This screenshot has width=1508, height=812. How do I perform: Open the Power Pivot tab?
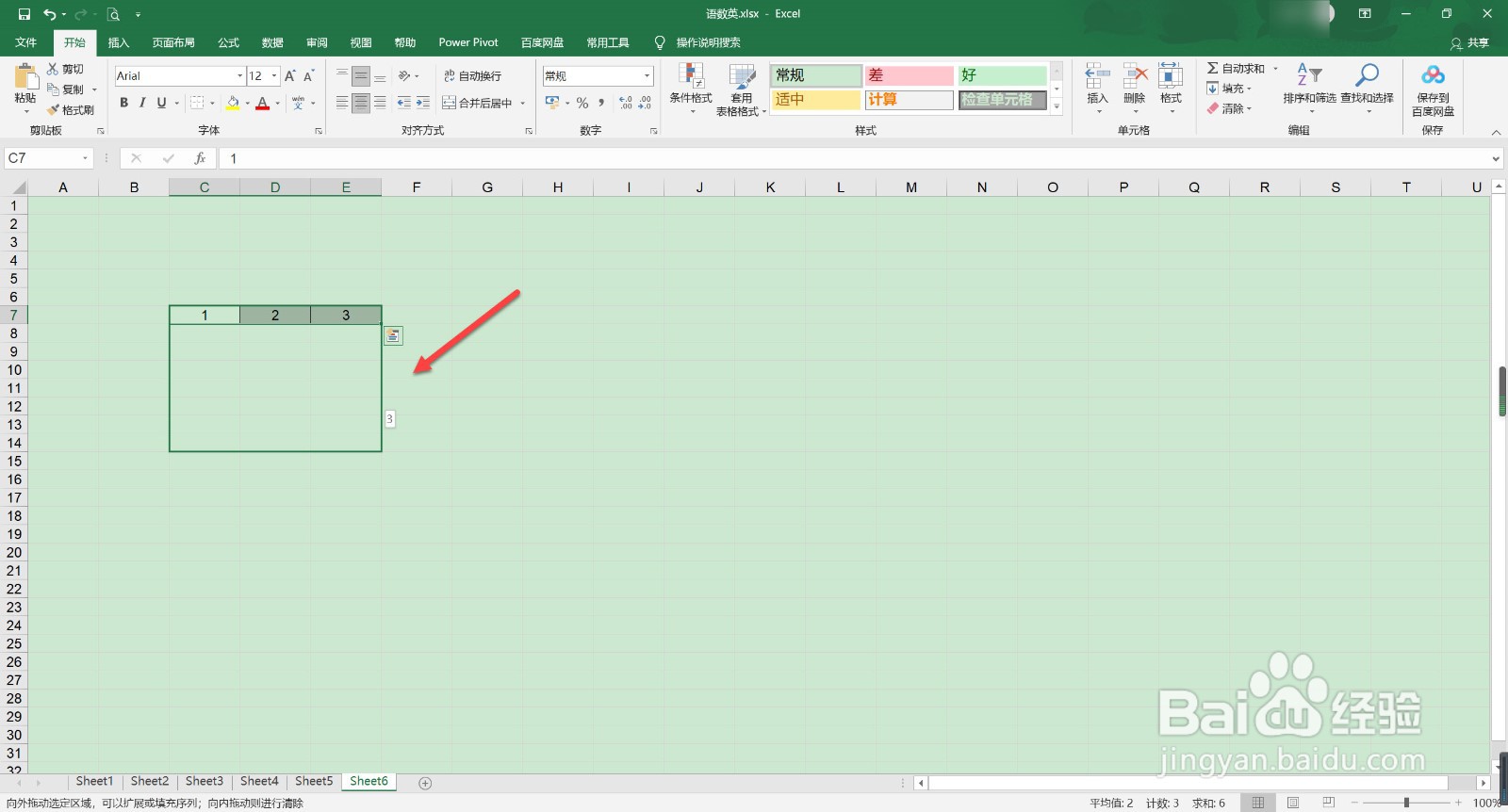468,42
